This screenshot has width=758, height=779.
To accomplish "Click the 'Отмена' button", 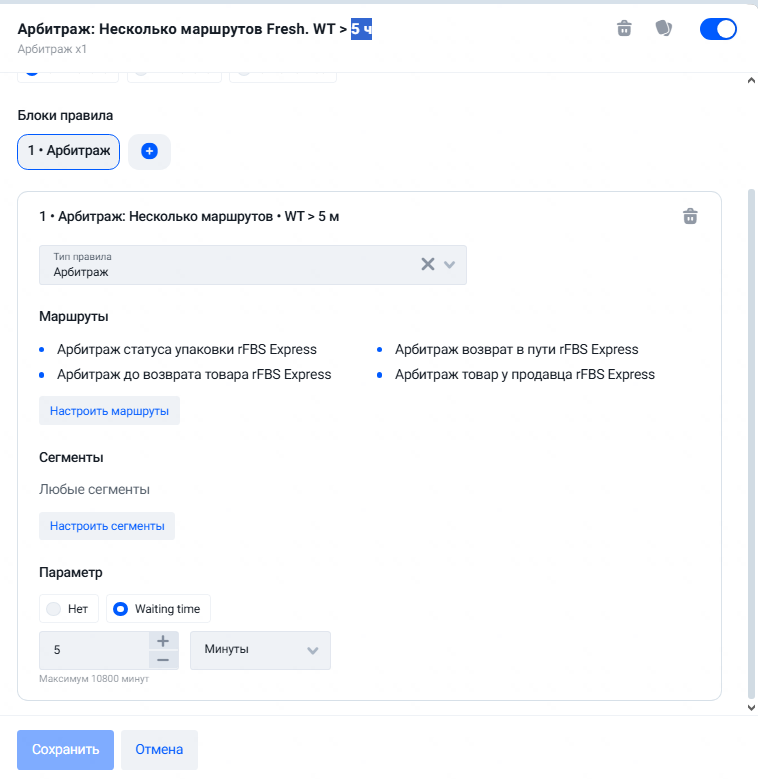I will 159,750.
